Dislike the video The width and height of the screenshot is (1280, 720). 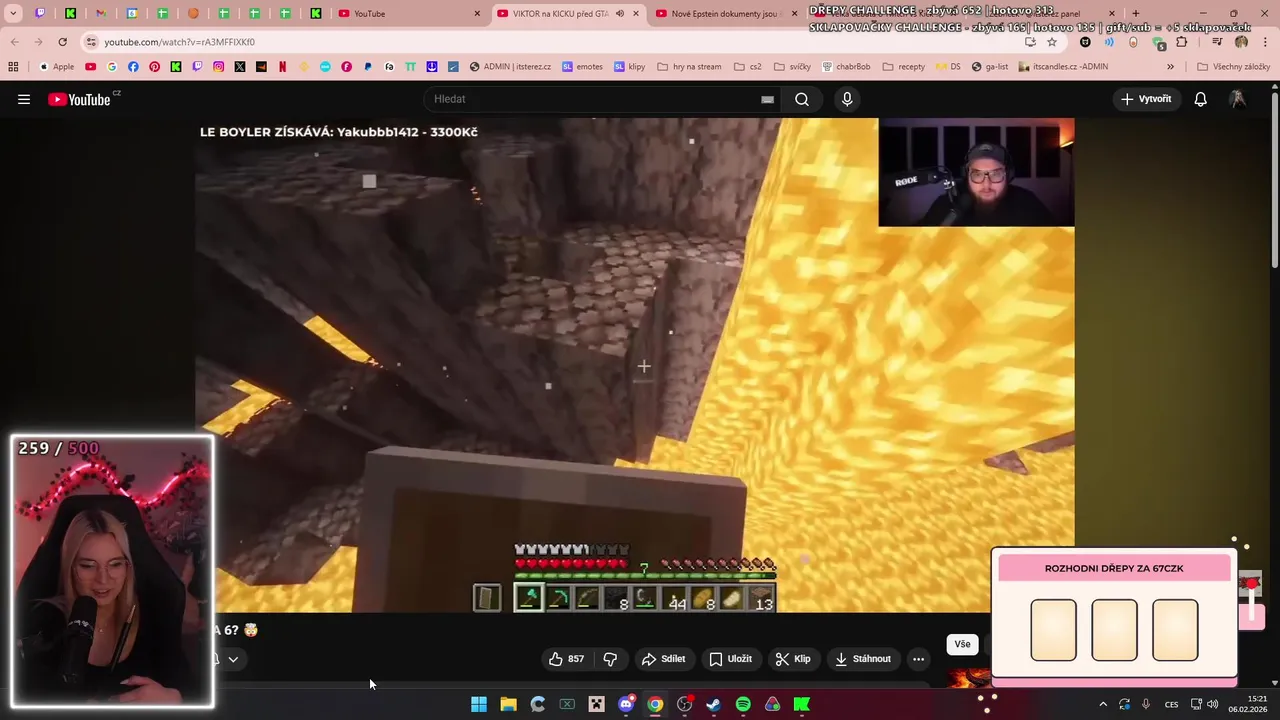tap(610, 659)
